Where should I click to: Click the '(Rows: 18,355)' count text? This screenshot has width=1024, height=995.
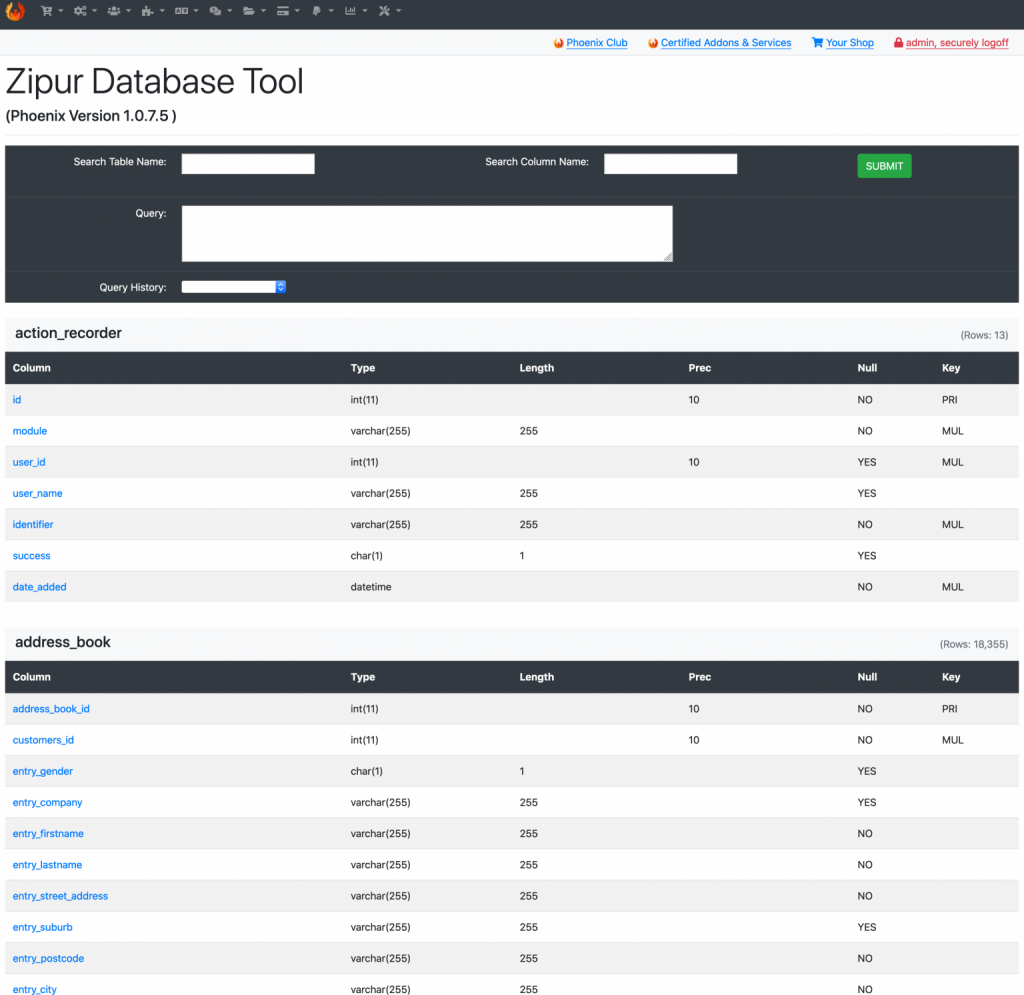974,644
